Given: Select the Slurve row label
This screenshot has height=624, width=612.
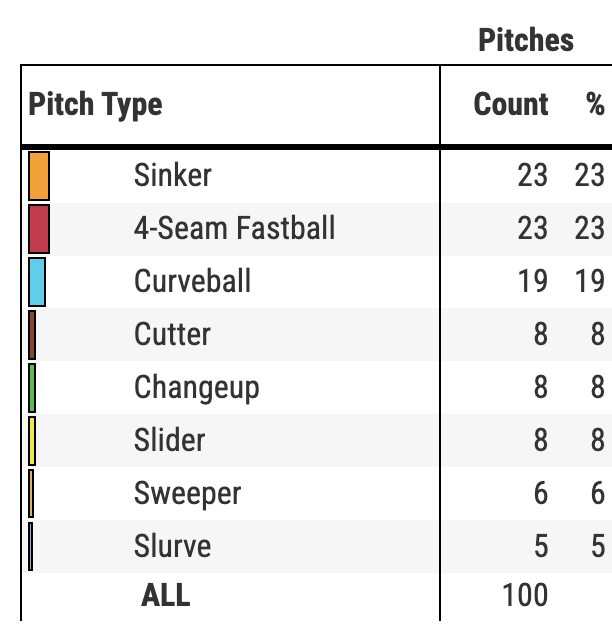Looking at the screenshot, I should (x=172, y=546).
